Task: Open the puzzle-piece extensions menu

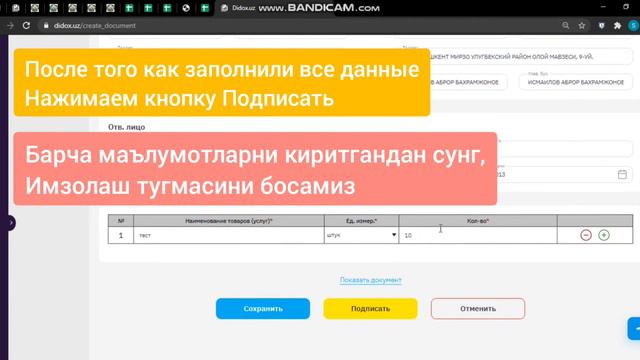Action: [617, 25]
